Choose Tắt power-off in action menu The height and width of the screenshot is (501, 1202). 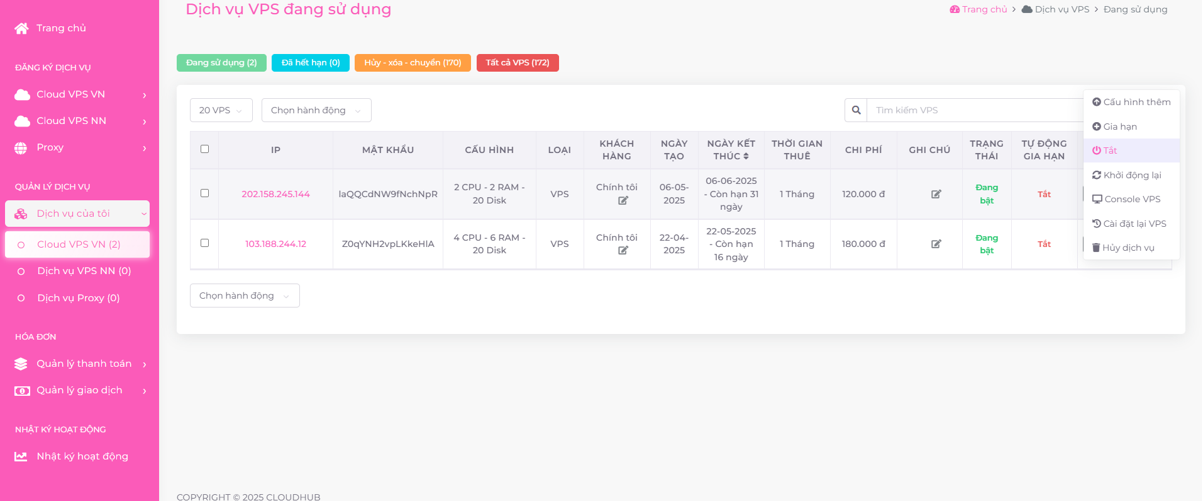[x=1131, y=151]
